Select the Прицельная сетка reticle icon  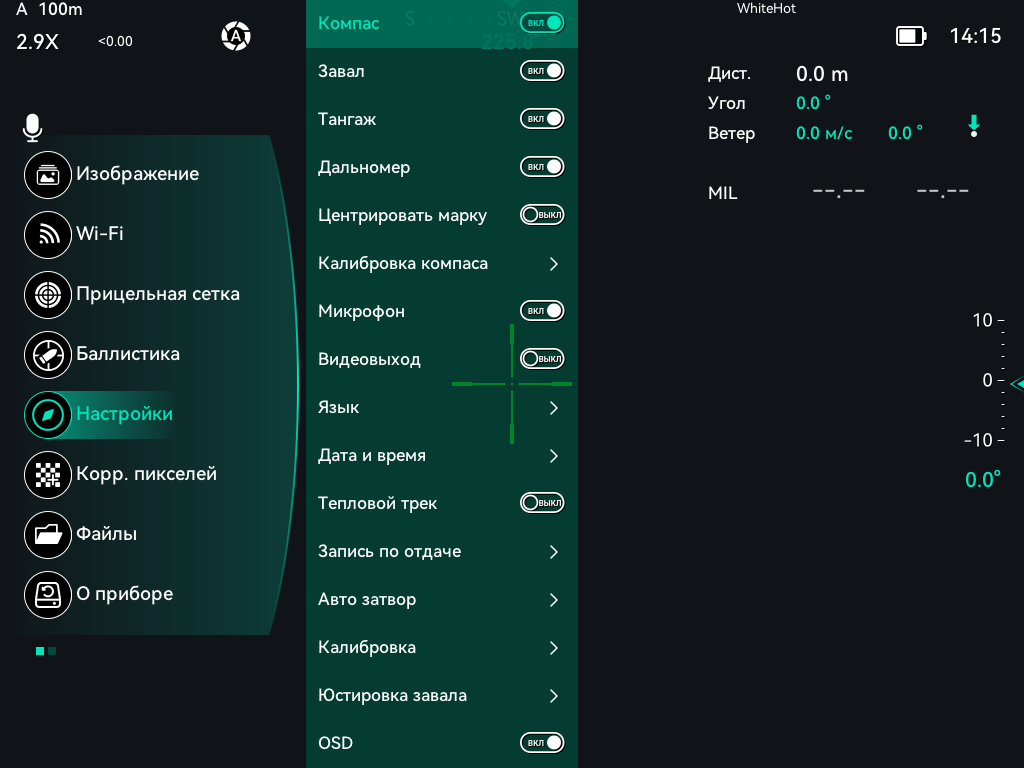tap(48, 295)
